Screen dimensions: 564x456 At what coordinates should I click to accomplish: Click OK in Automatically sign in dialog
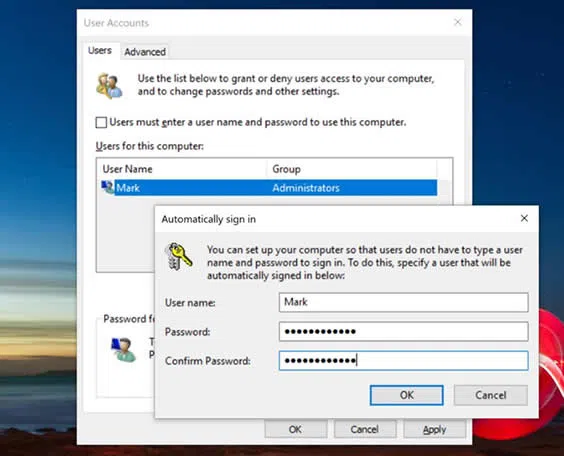(x=406, y=395)
